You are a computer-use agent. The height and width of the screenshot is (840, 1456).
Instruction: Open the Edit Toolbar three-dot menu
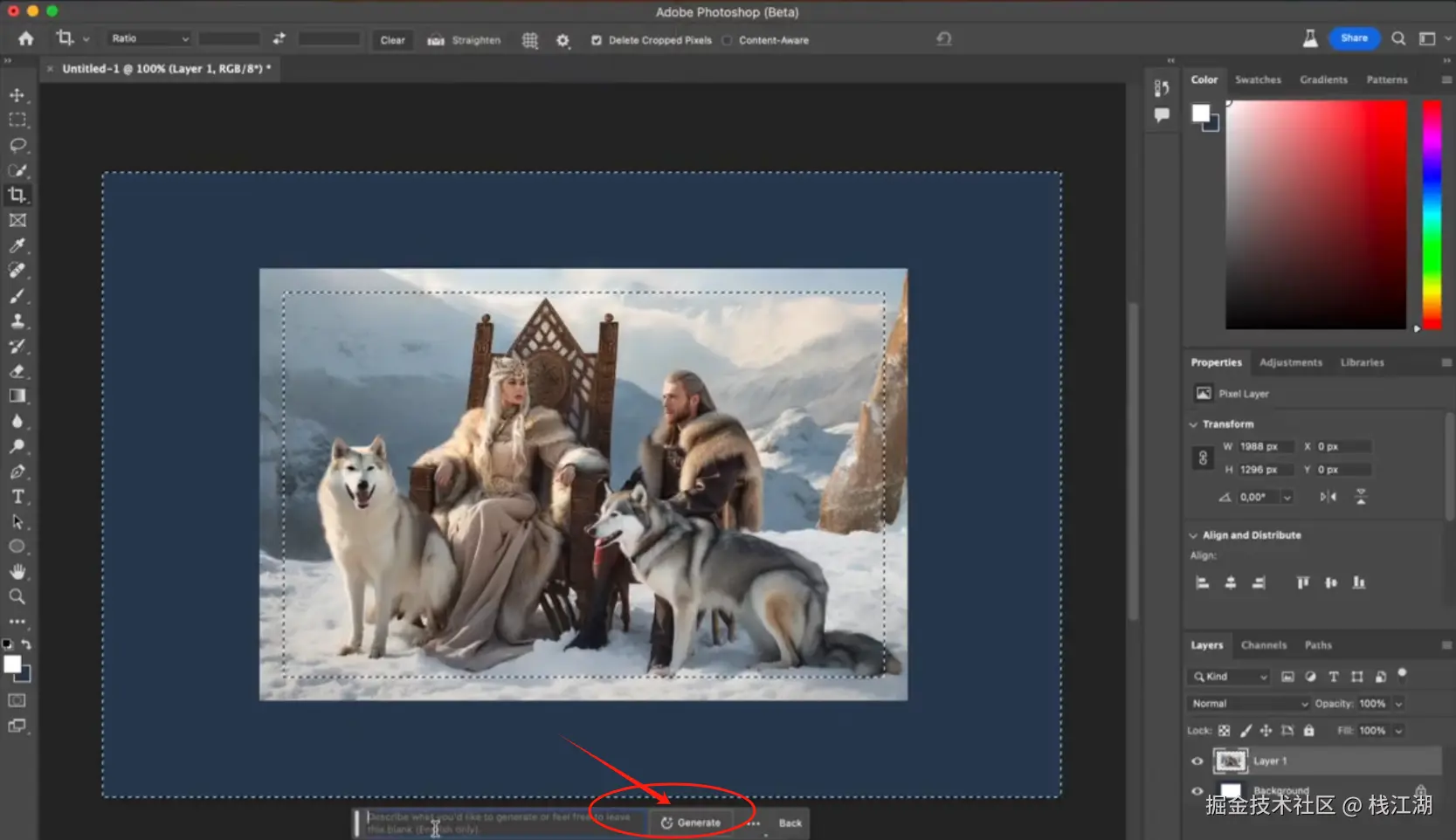pos(17,622)
